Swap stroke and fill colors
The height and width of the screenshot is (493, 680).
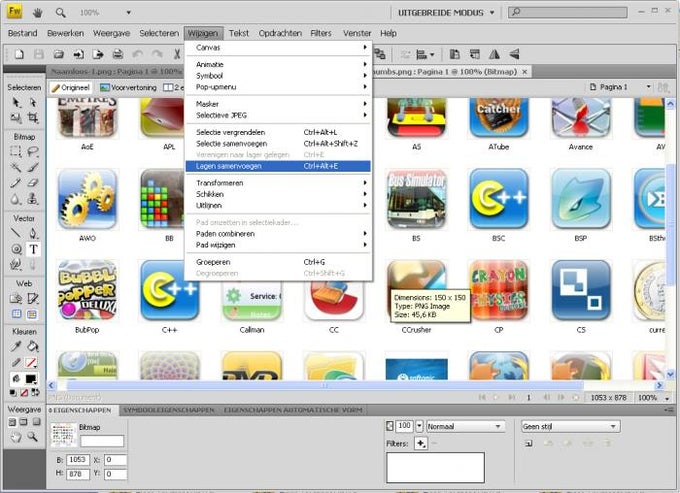(x=36, y=392)
